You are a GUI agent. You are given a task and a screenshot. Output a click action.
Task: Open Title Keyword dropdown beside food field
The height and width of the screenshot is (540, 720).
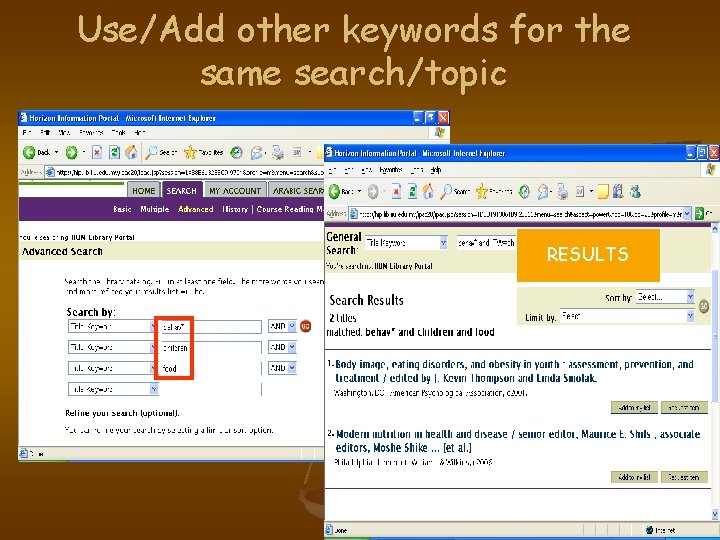click(154, 368)
